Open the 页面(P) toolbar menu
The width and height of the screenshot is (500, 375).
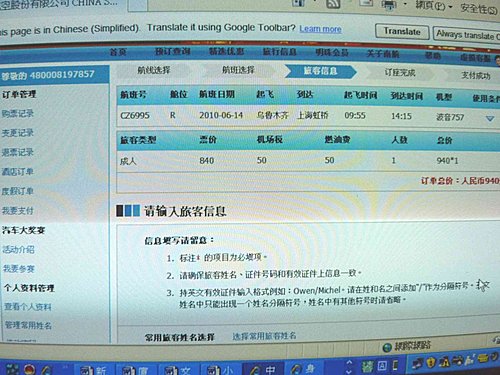coord(433,6)
